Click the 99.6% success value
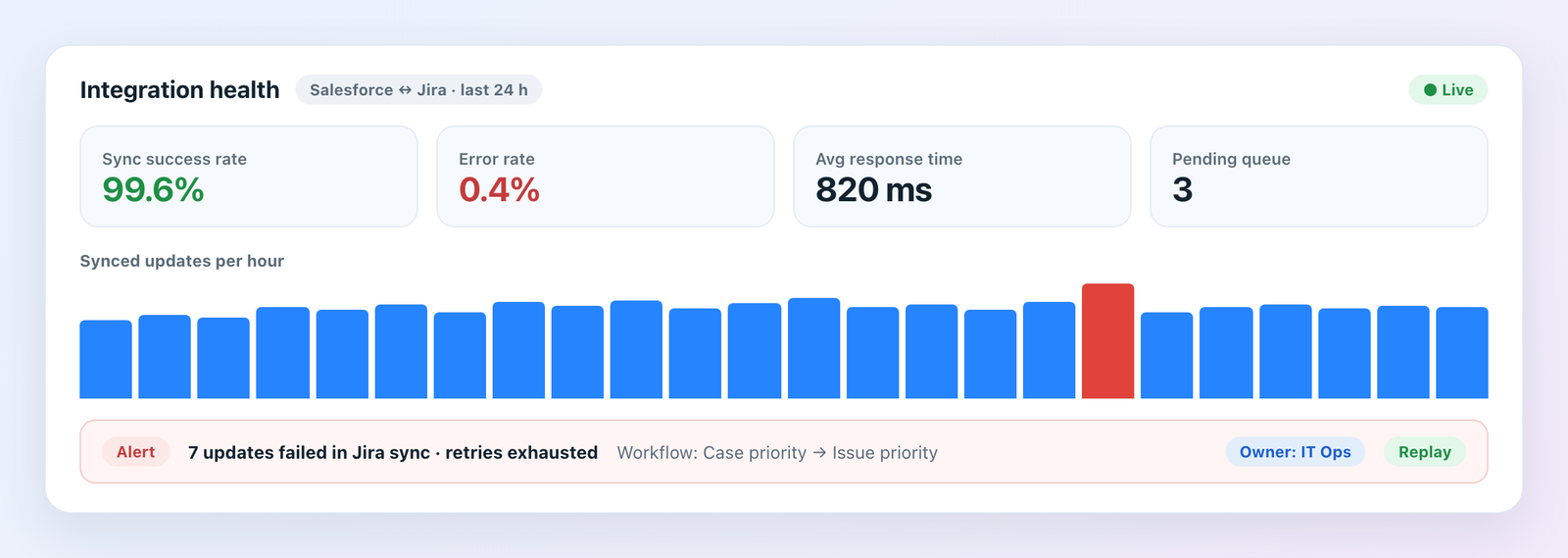 click(153, 189)
